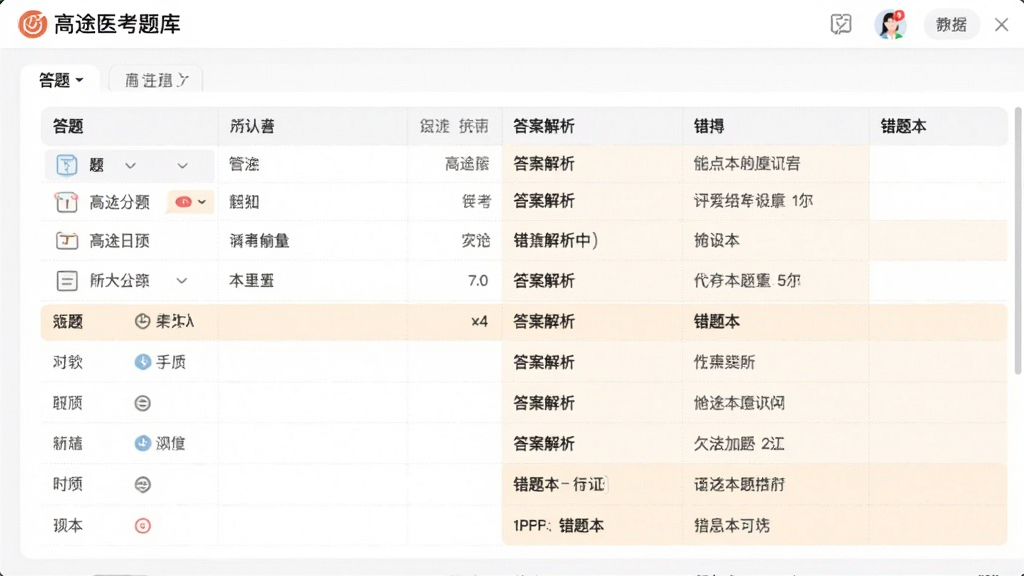This screenshot has width=1024, height=576.
Task: Open the red badge dropdown in 高途分题 row
Action: pos(191,202)
